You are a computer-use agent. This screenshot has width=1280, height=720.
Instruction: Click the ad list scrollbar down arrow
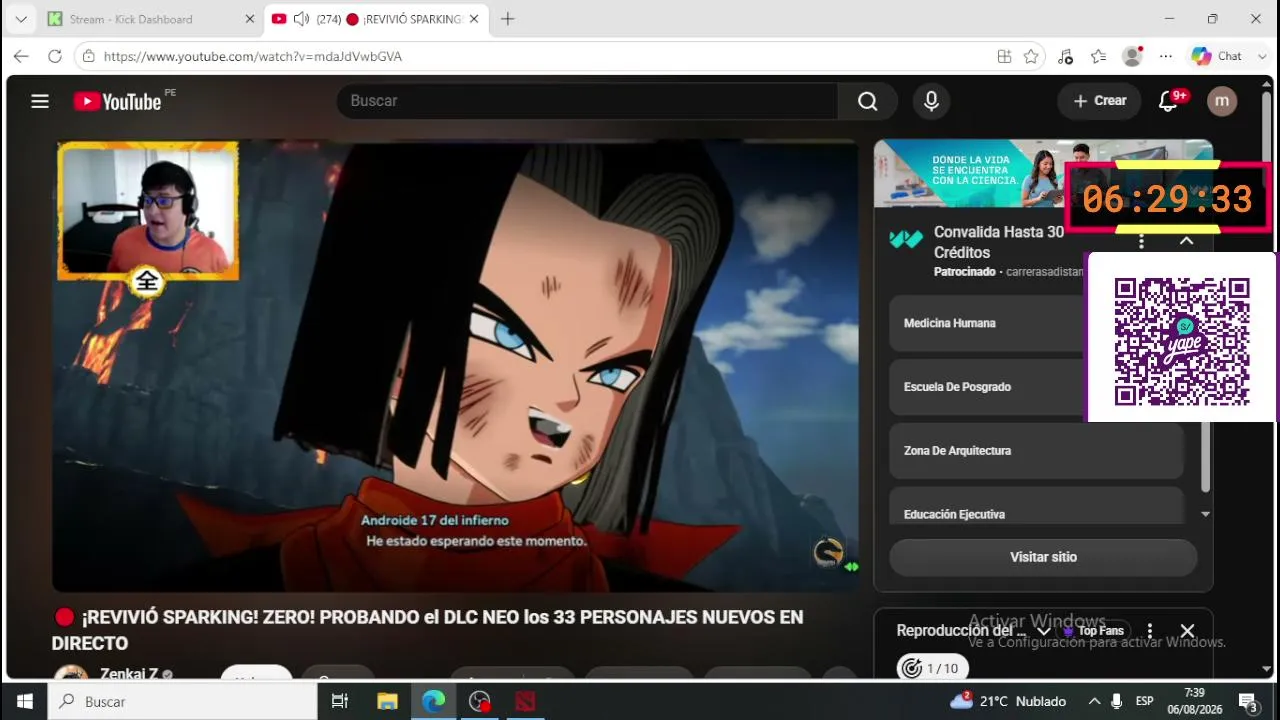click(x=1205, y=514)
